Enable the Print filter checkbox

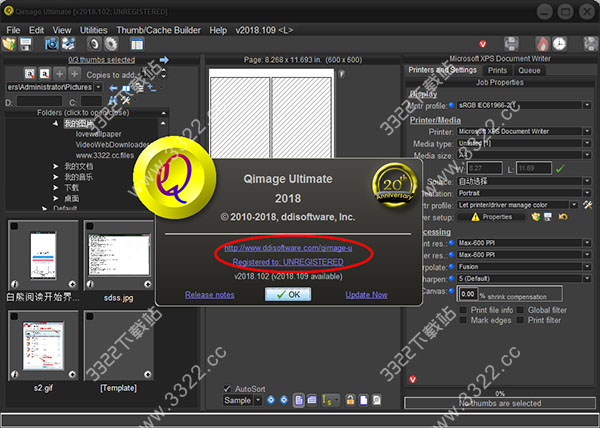tap(520, 320)
